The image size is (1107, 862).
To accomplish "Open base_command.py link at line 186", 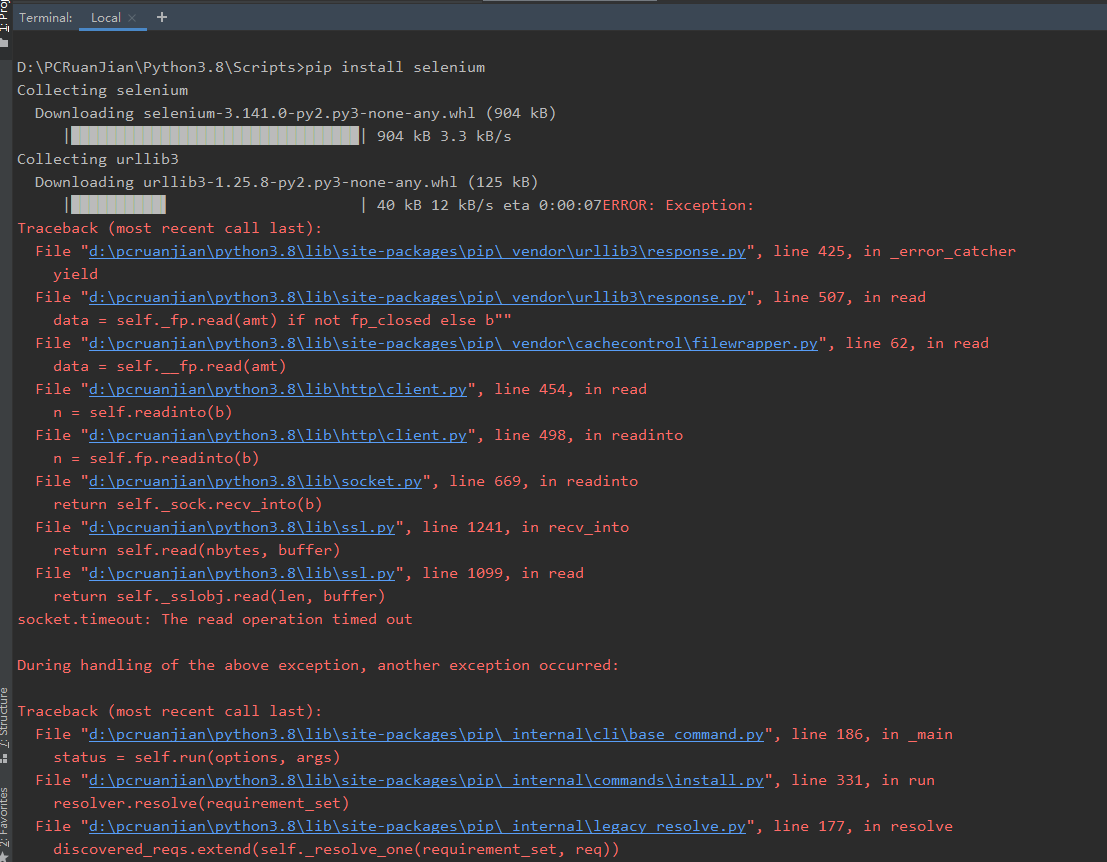I will pyautogui.click(x=426, y=734).
